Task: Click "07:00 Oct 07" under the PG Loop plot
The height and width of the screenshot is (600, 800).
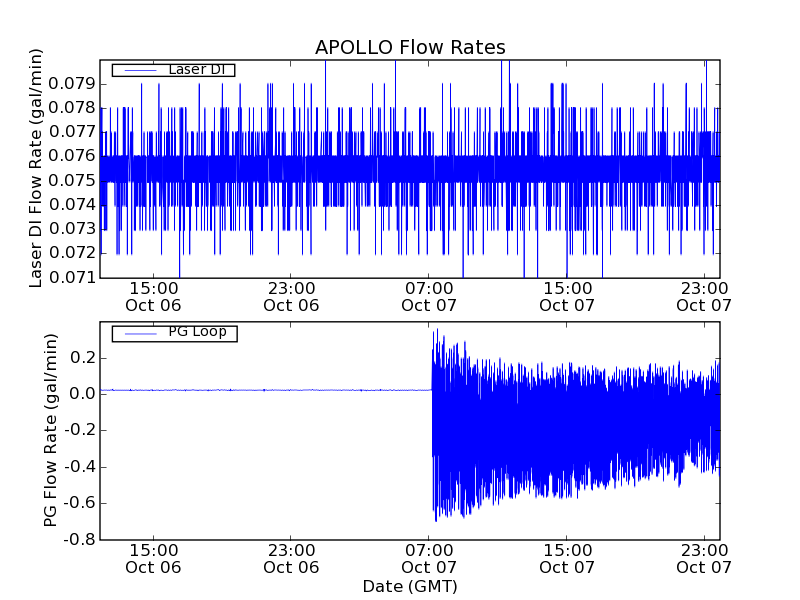Action: click(x=429, y=559)
